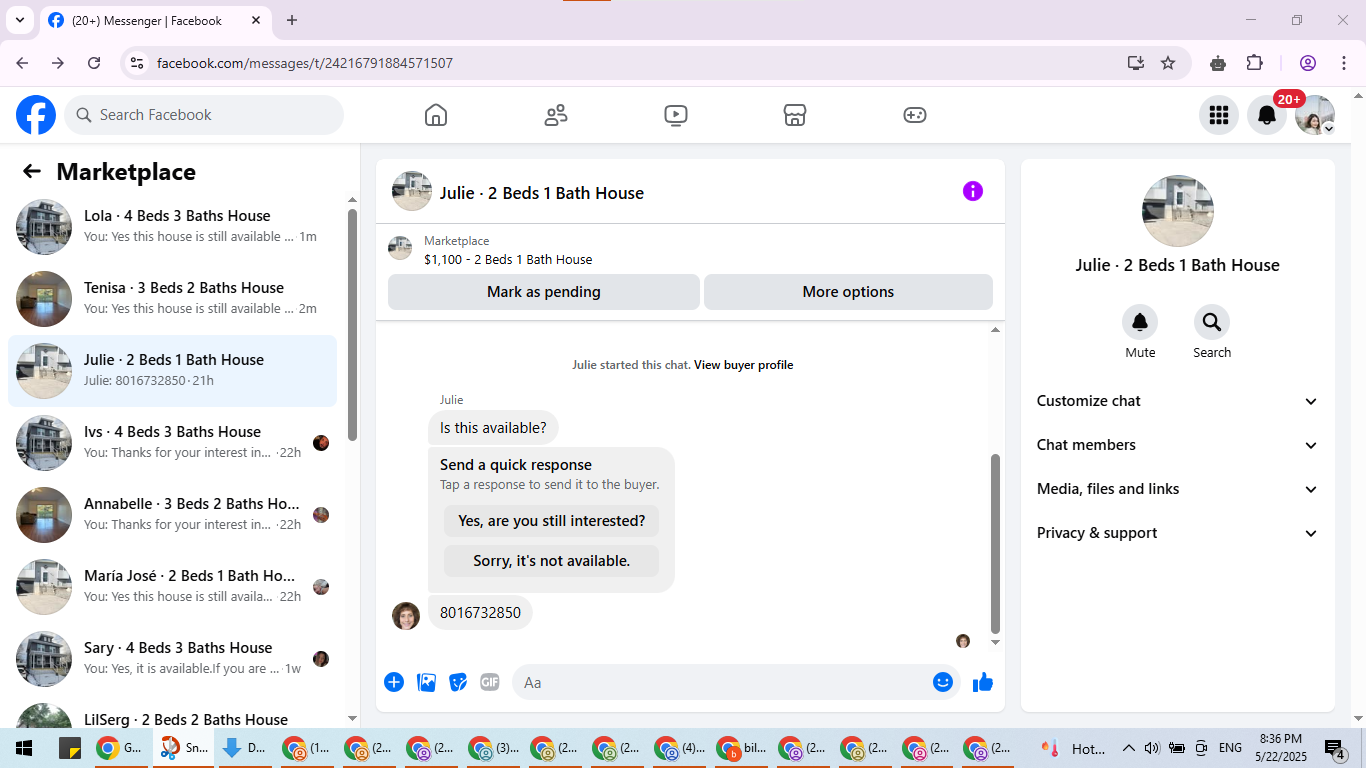Open the Video icon in Facebook navigation
Viewport: 1366px width, 768px height.
tap(676, 115)
